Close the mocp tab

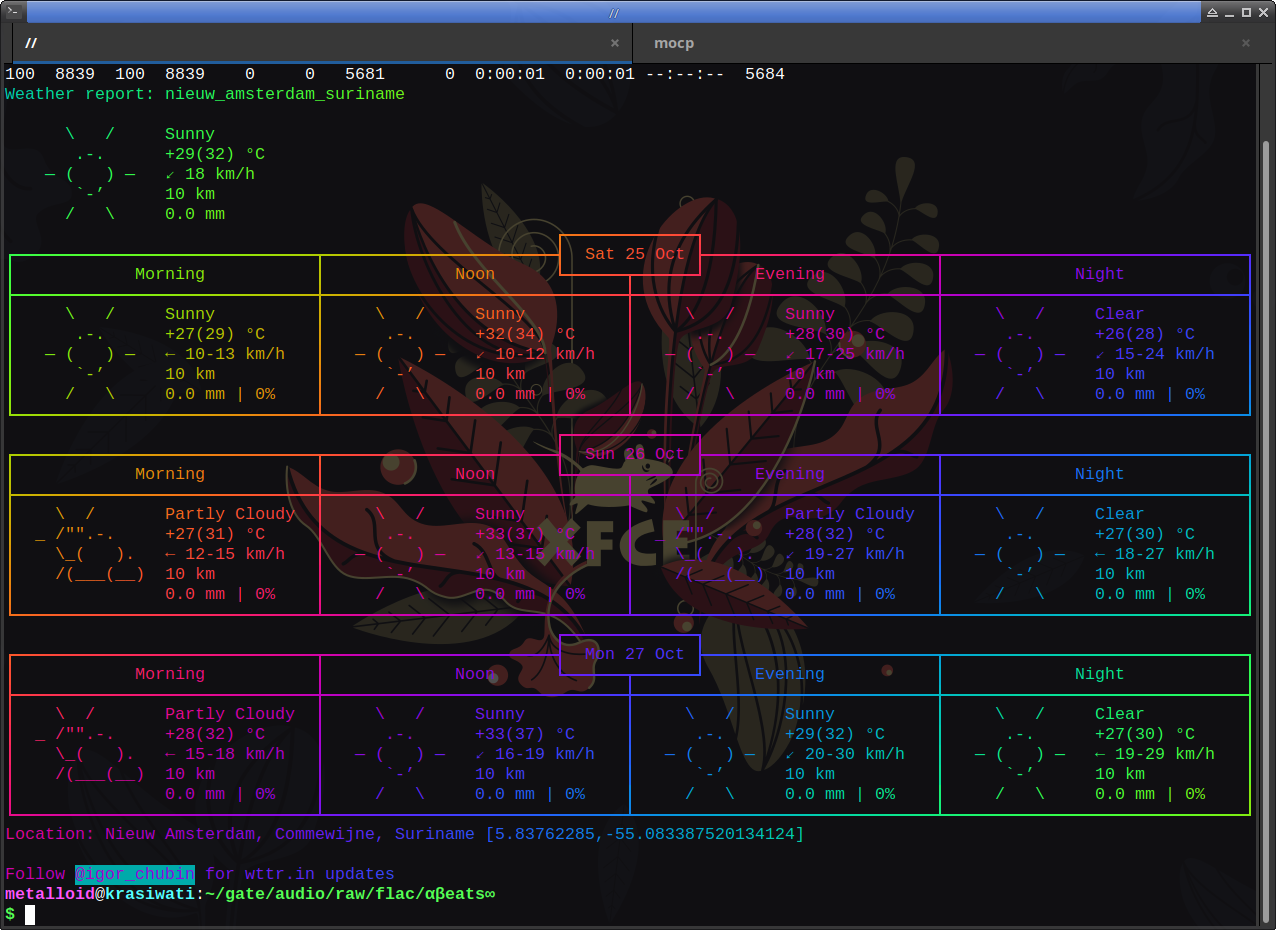pyautogui.click(x=1246, y=43)
